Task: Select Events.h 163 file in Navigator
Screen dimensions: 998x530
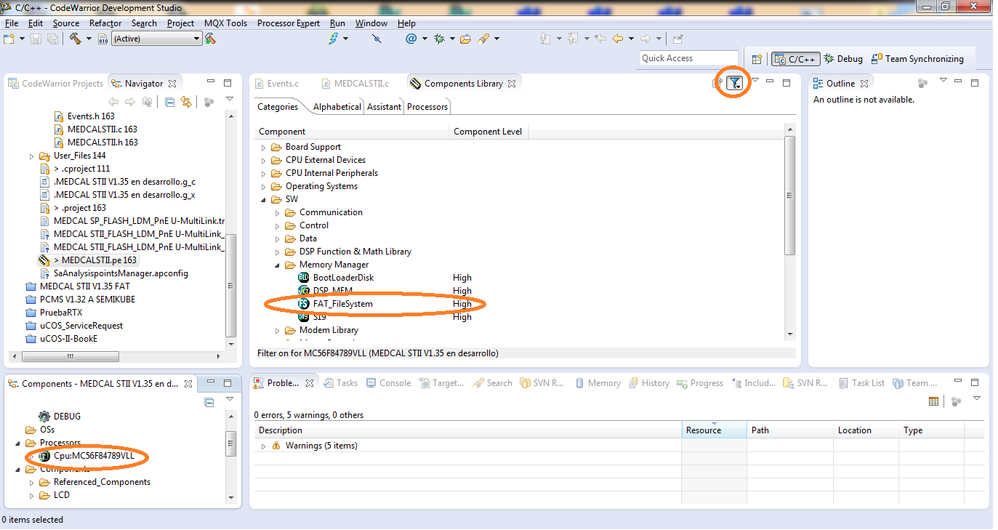Action: (x=90, y=116)
